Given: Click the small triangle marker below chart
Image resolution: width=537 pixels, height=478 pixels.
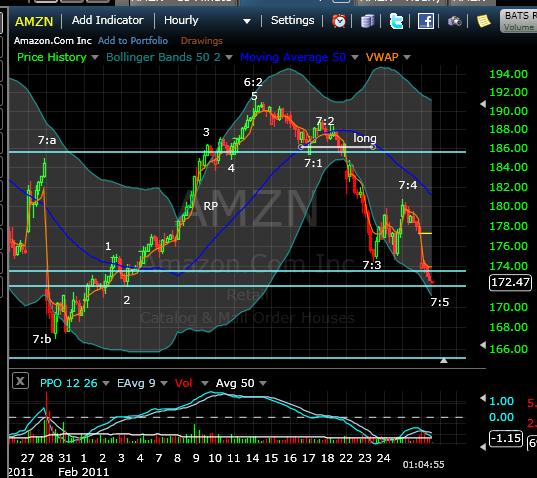Looking at the screenshot, I should [x=444, y=360].
